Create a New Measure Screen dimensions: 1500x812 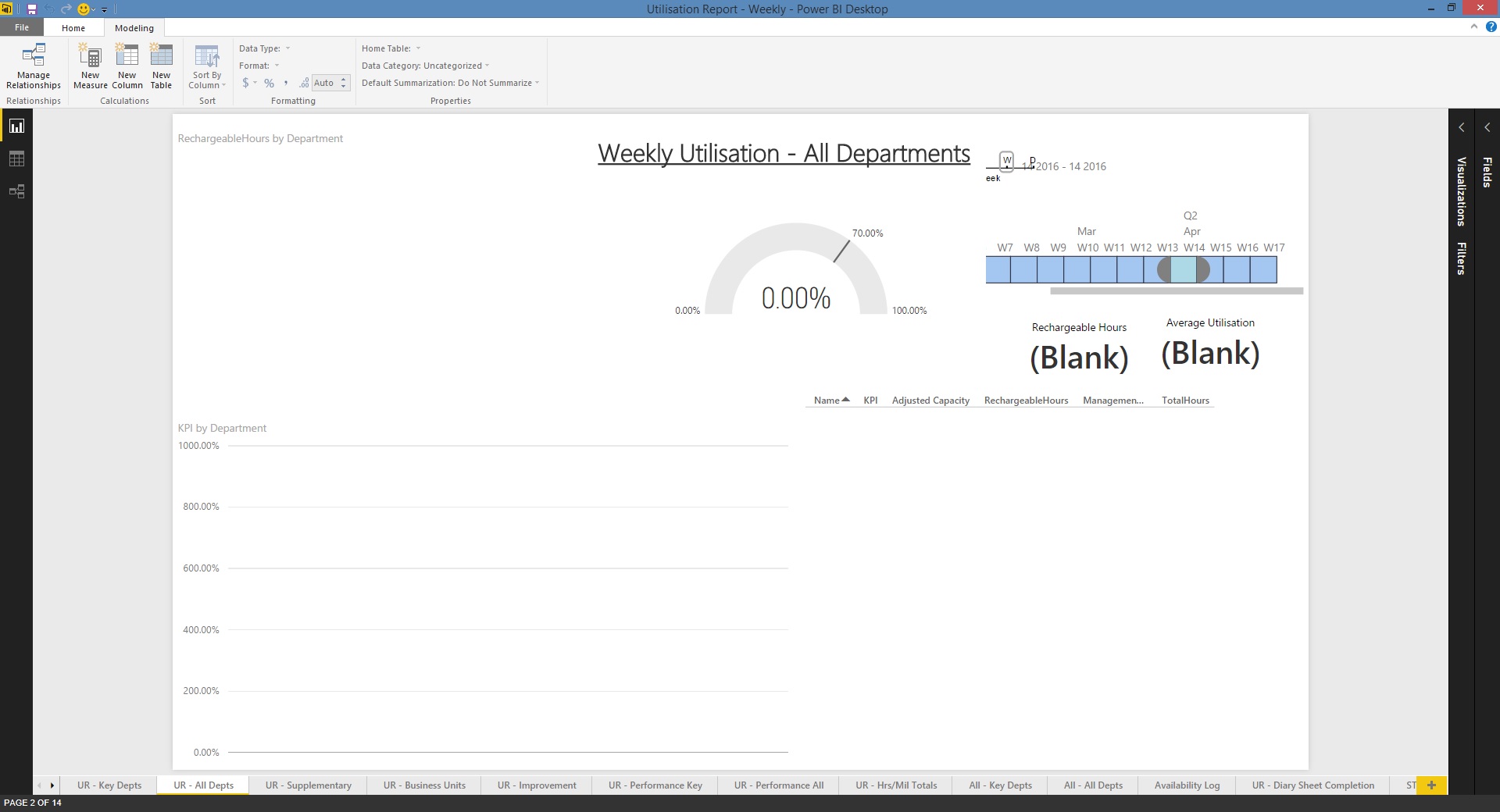click(90, 67)
